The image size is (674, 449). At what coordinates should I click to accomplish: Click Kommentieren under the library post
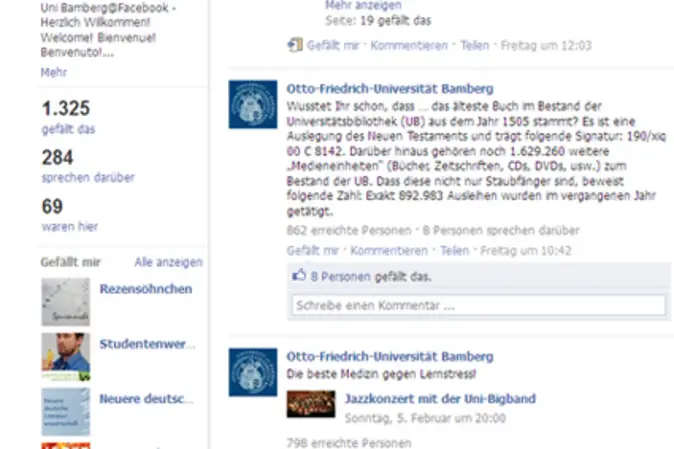pos(389,250)
